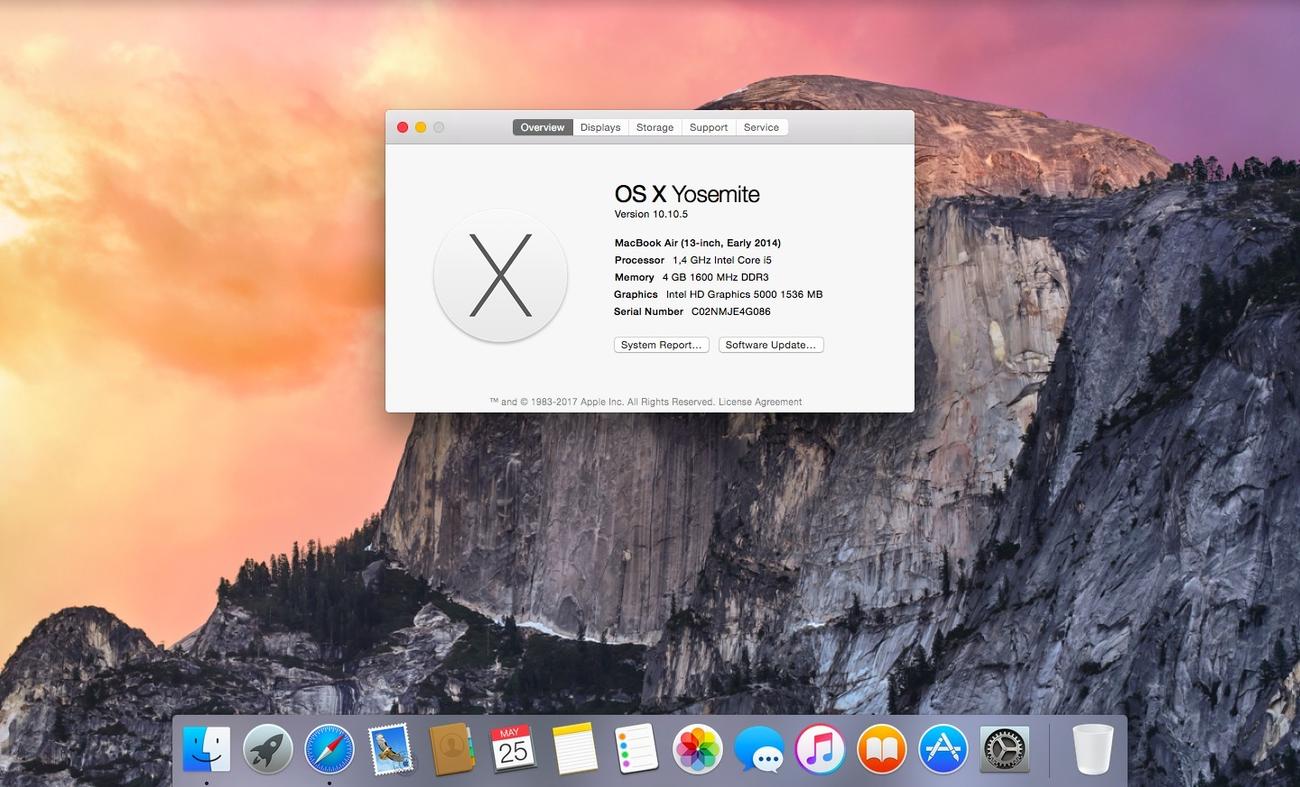Click the 1,4 GHz Intel Core i5 text
Image resolution: width=1300 pixels, height=787 pixels.
coord(722,260)
